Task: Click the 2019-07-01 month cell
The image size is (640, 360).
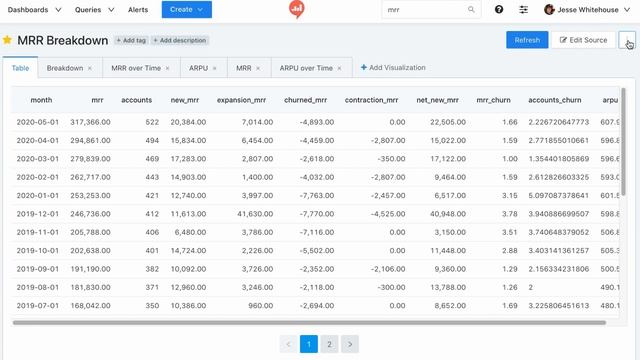Action: [38, 306]
